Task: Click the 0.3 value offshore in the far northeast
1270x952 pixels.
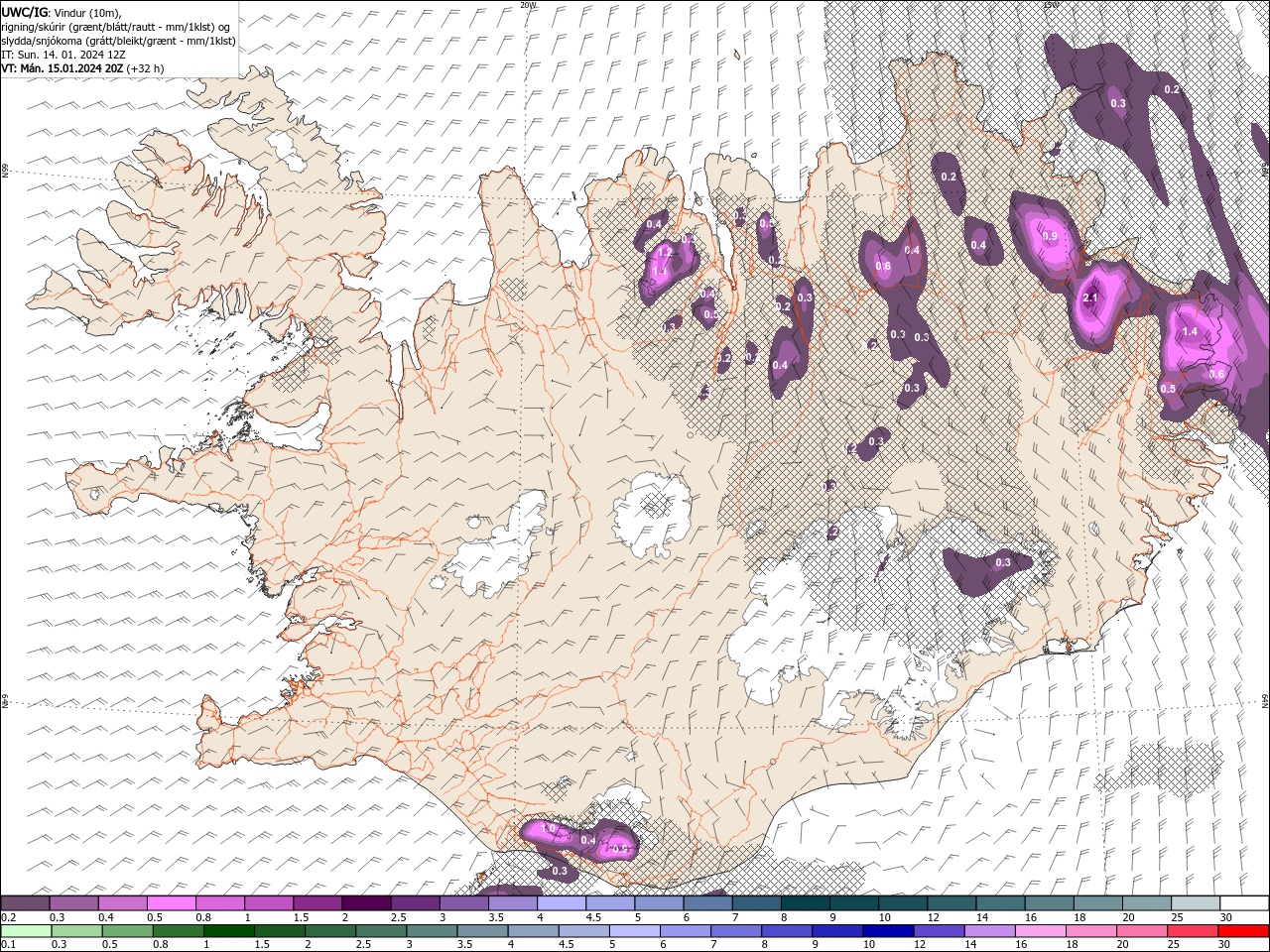Action: 1117,103
